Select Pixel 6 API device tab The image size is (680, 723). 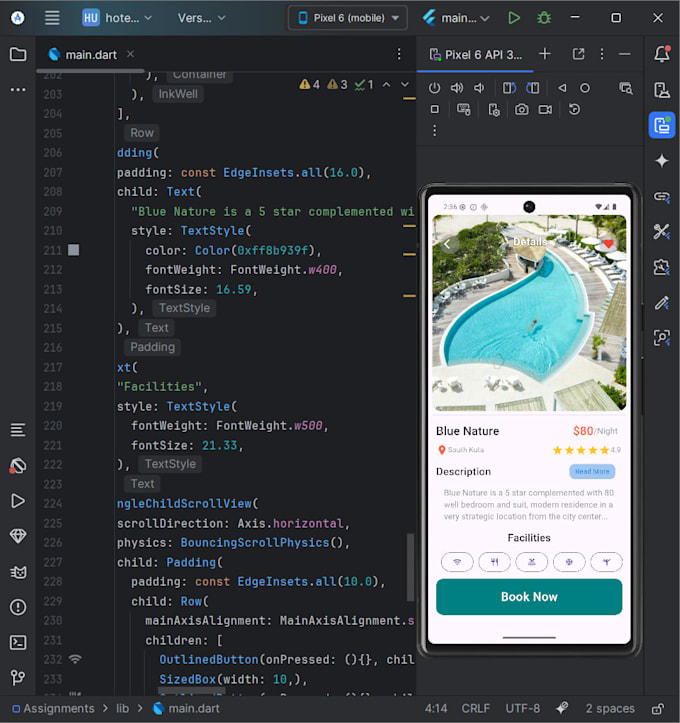coord(475,54)
